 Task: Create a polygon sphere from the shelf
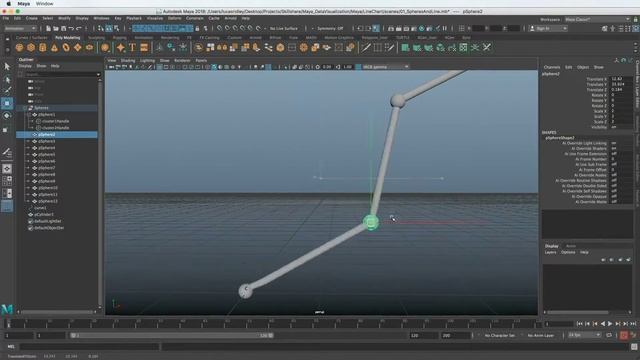tap(19, 48)
